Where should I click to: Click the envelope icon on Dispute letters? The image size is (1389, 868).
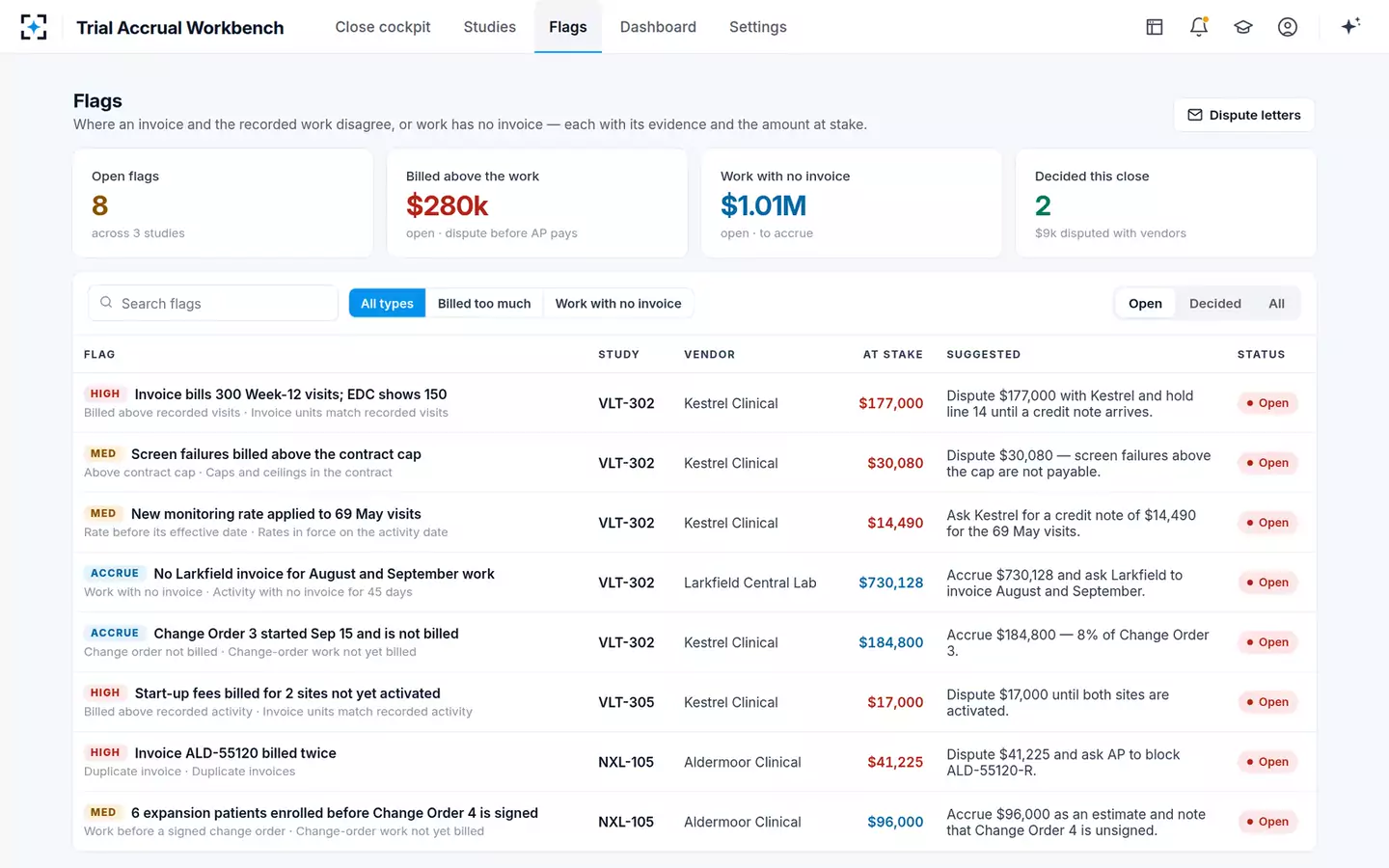point(1195,115)
